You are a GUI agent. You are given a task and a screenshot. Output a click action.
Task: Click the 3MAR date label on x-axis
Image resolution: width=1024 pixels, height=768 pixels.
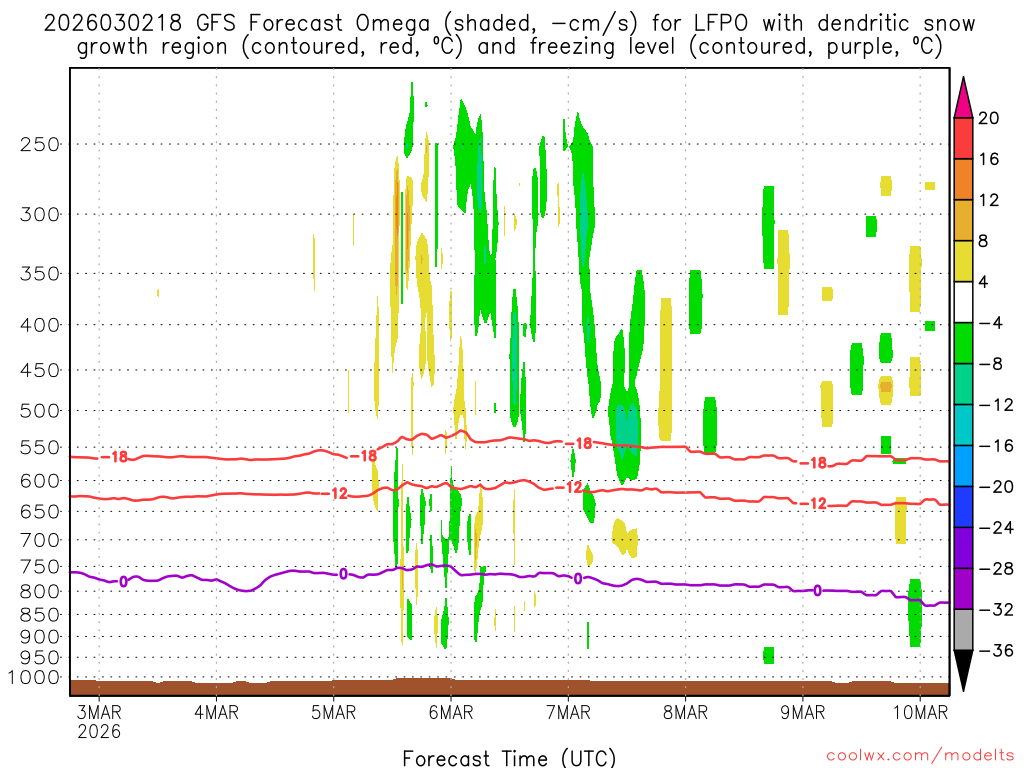[x=99, y=712]
